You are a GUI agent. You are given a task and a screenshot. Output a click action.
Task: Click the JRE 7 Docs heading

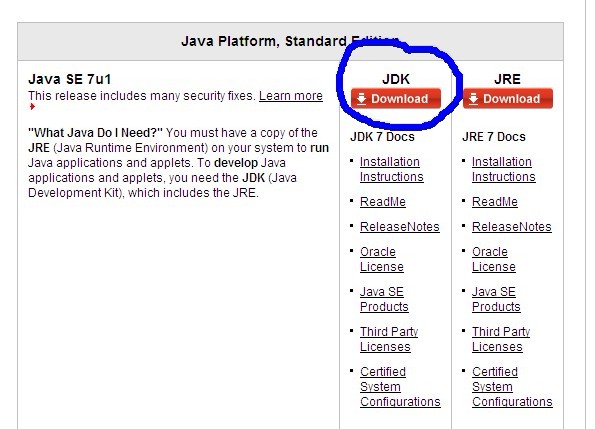coord(494,137)
